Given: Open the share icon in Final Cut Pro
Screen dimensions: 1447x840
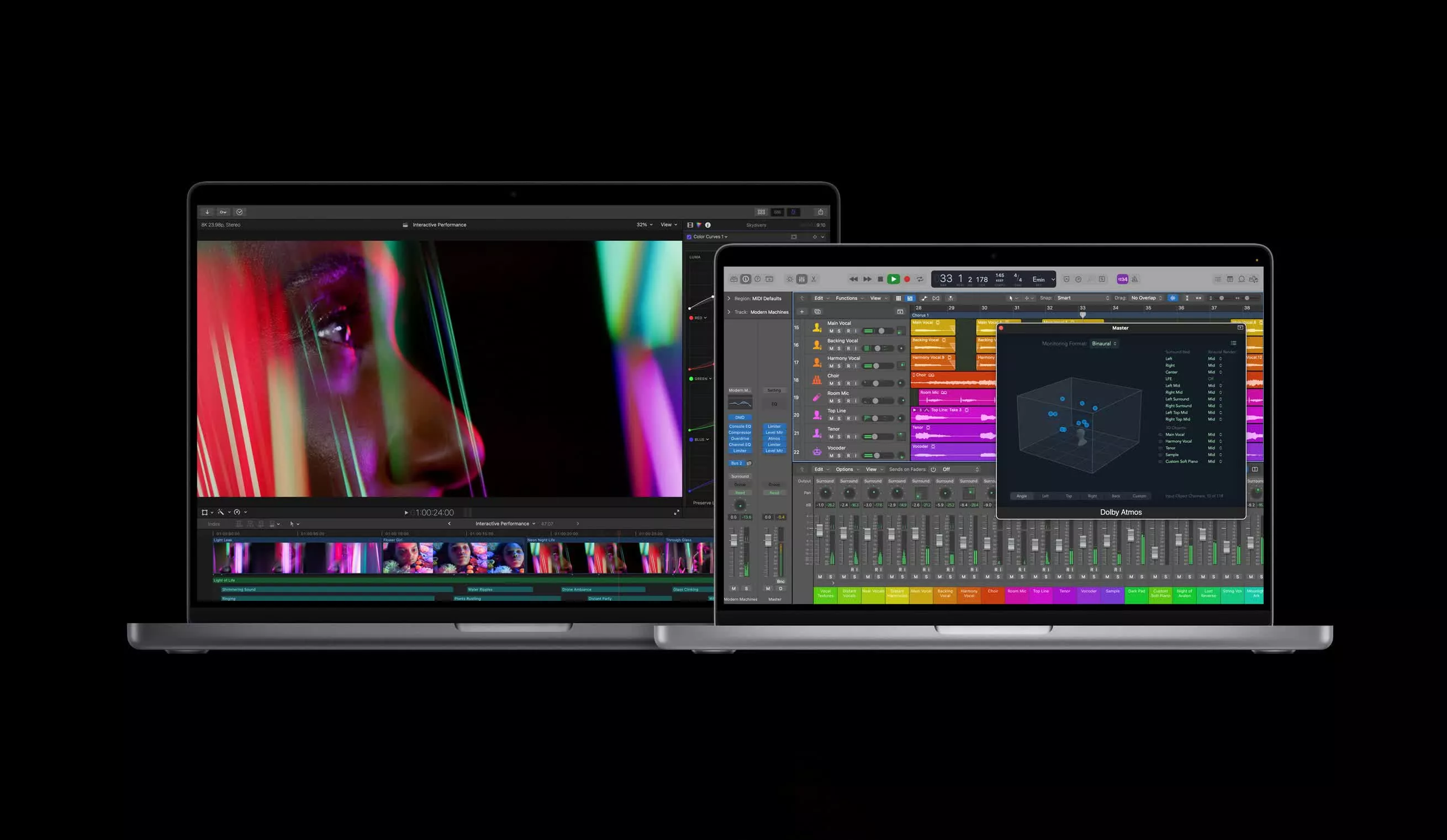Looking at the screenshot, I should point(820,212).
